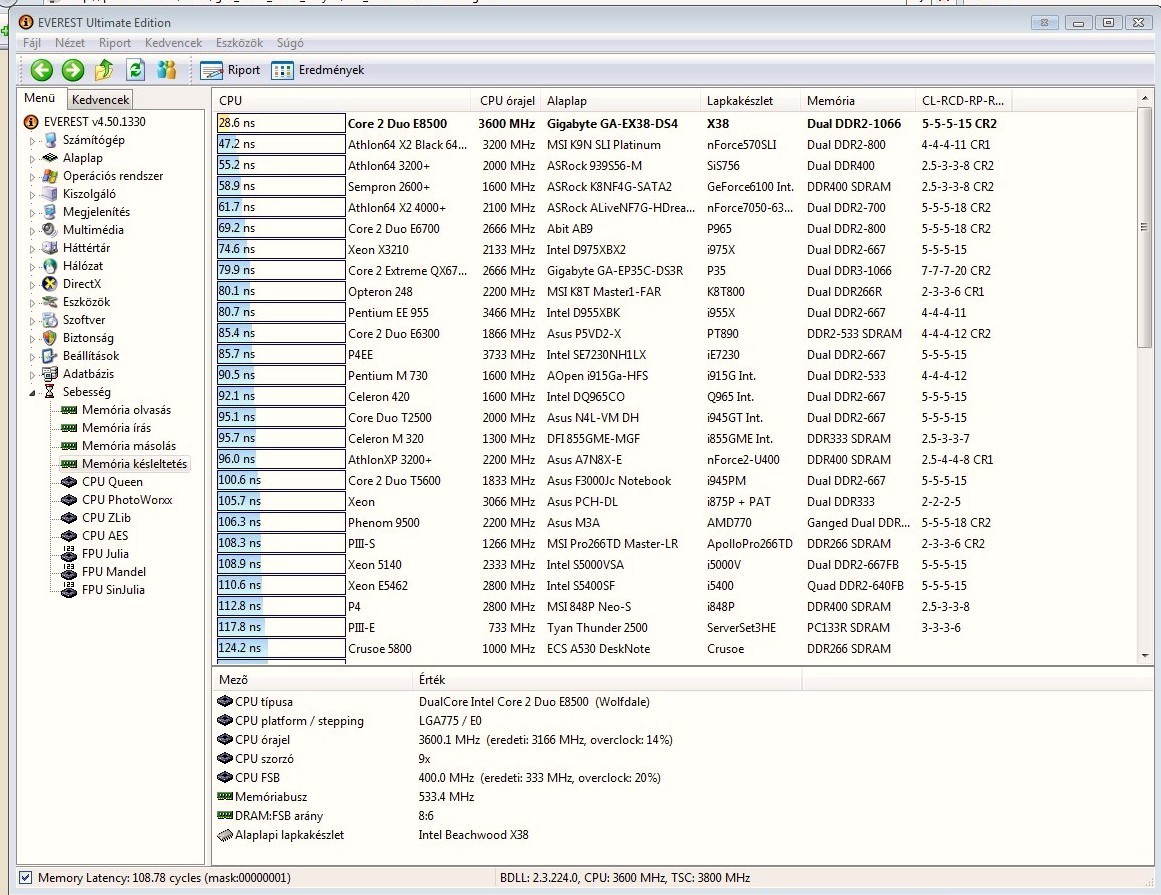Screen dimensions: 1161x895
Task: Open the Nézet menu
Action: tap(70, 43)
